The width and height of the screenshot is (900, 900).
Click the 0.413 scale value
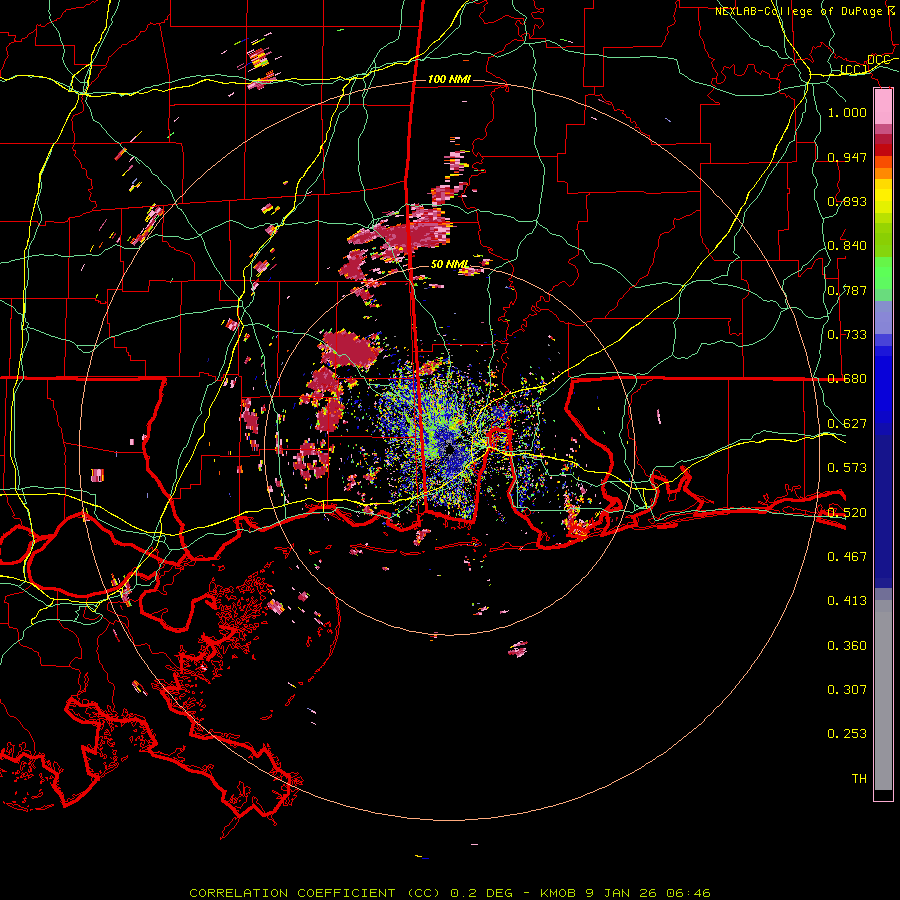coord(847,600)
